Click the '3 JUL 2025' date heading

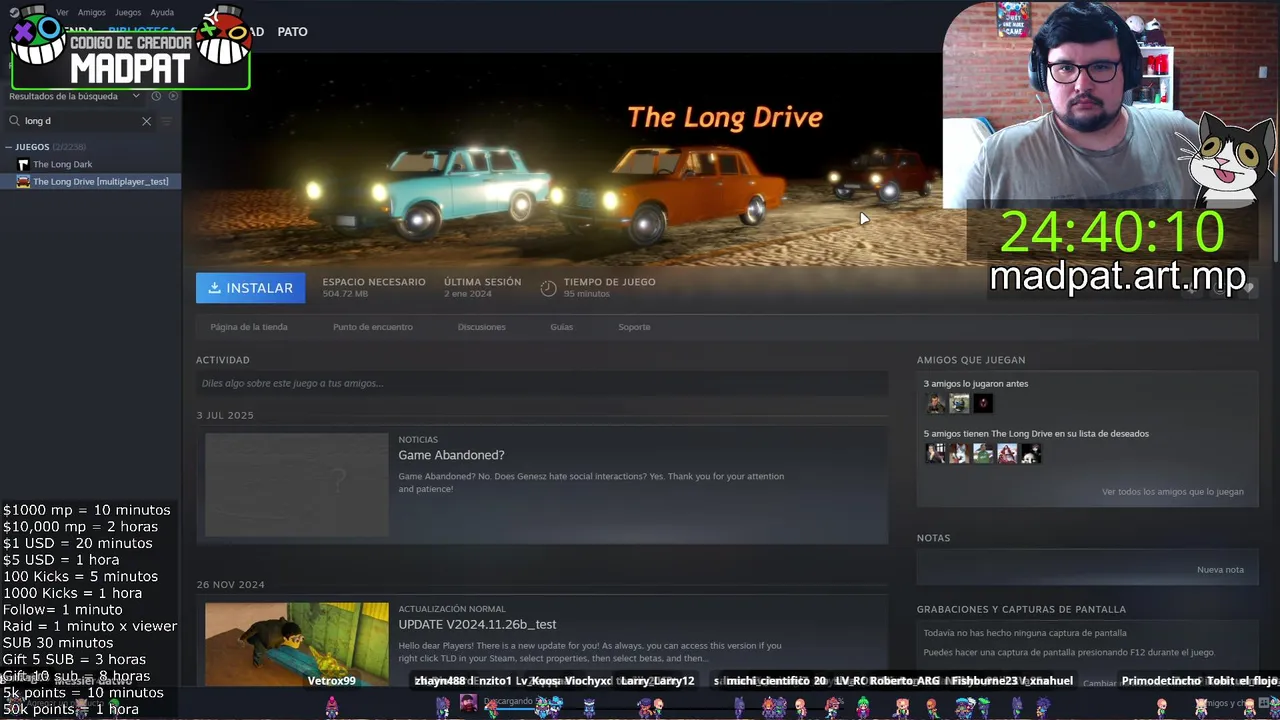click(225, 415)
